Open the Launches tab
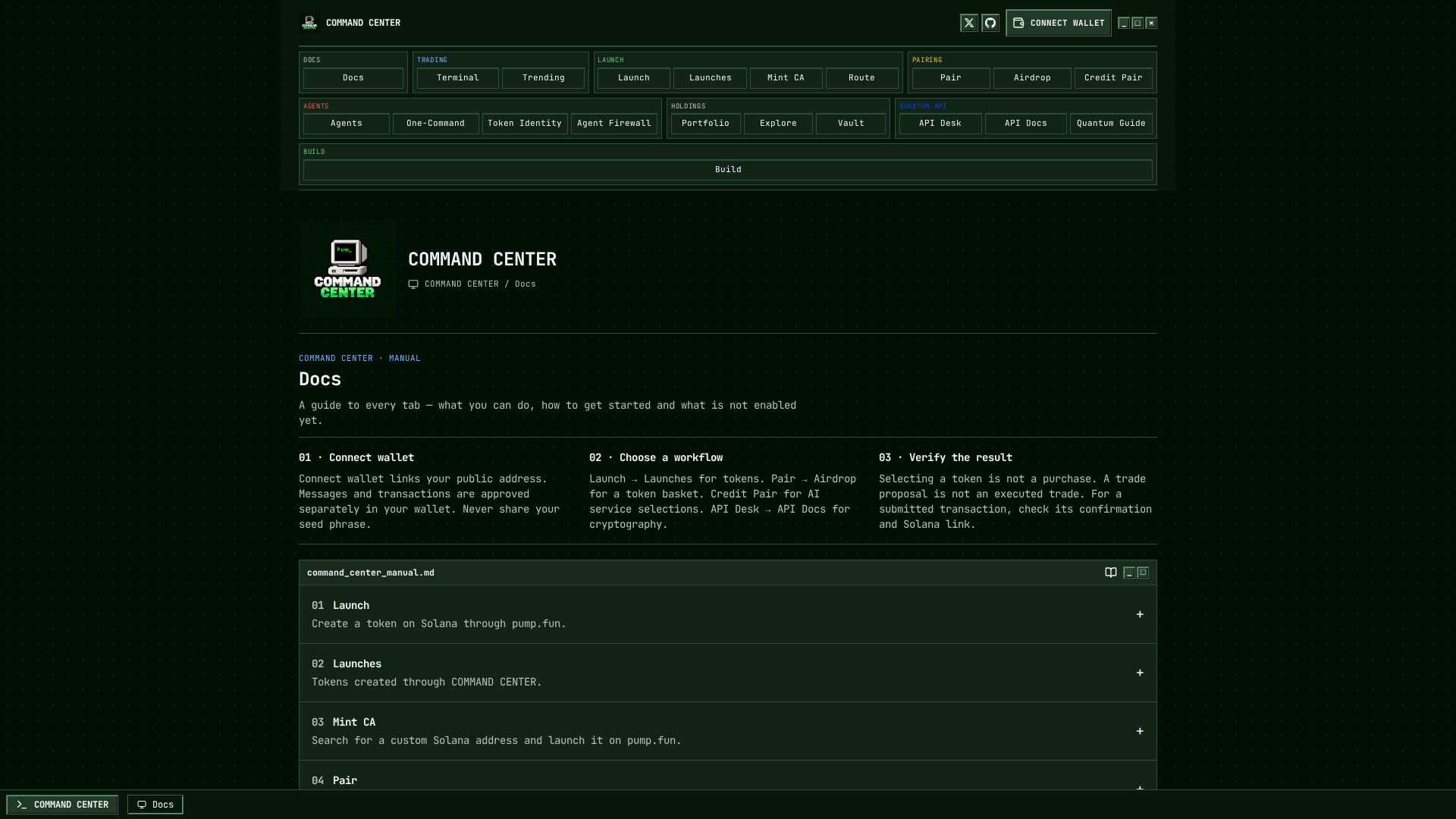 pyautogui.click(x=711, y=78)
